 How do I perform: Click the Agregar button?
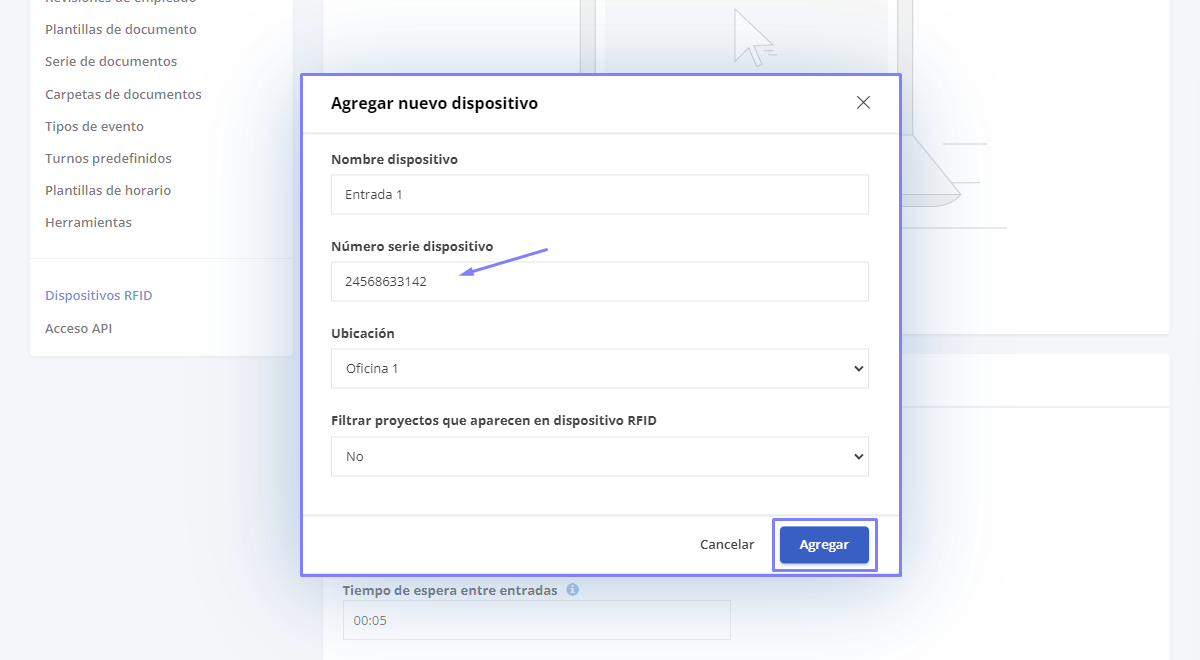(824, 545)
